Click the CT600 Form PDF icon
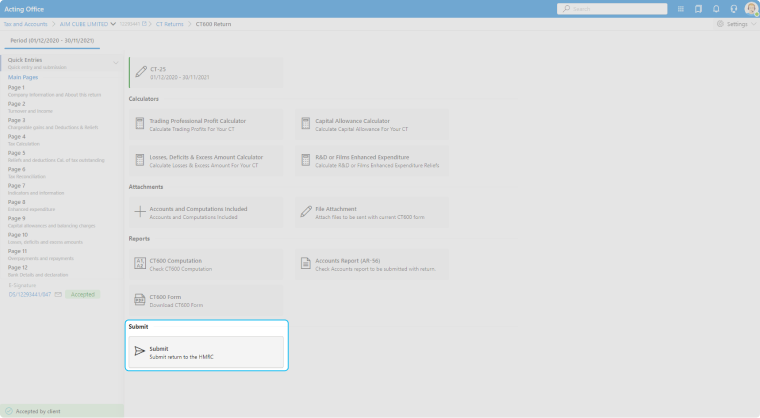 pos(140,300)
